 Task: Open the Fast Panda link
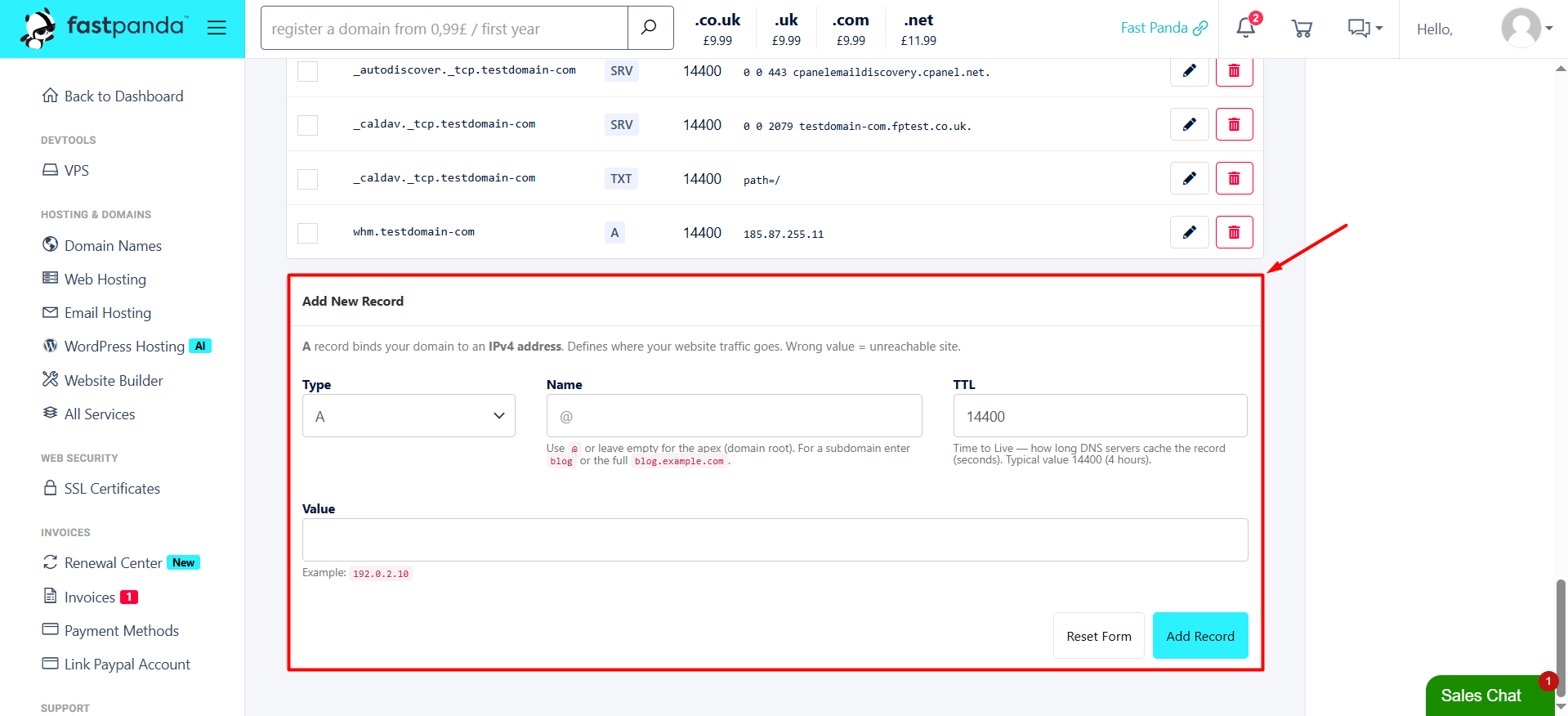pyautogui.click(x=1164, y=28)
